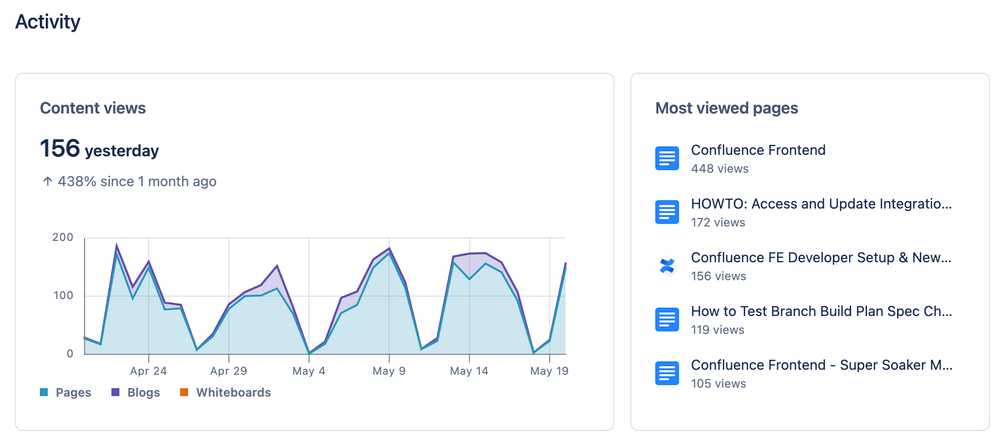Click the May 14 axis label
Viewport: 998px width, 441px height.
(469, 371)
